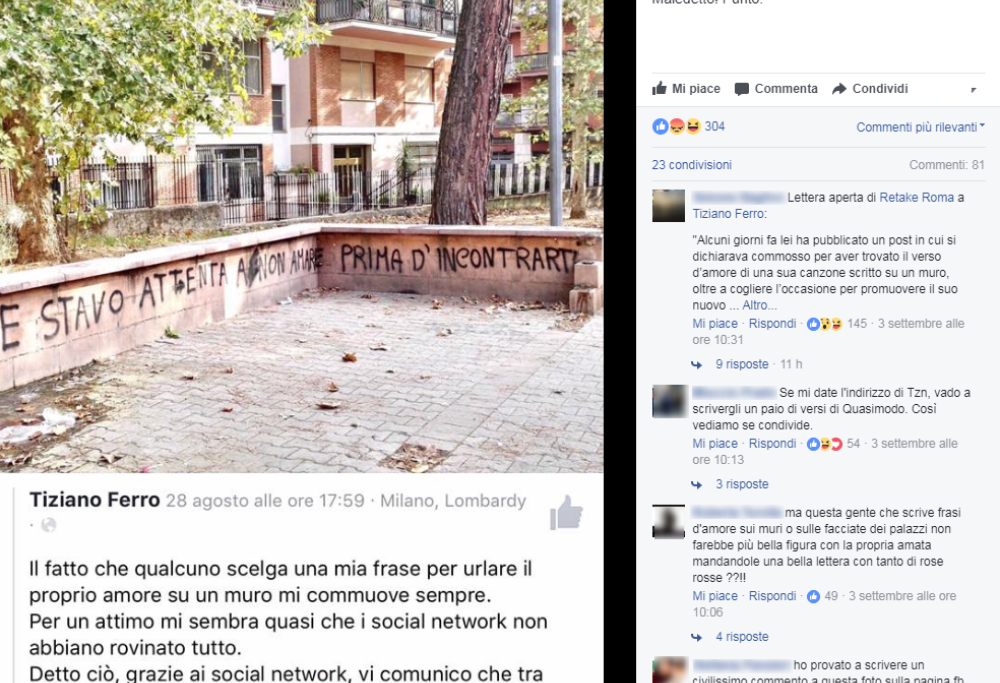Like the comment about love phrases on walls

click(715, 596)
